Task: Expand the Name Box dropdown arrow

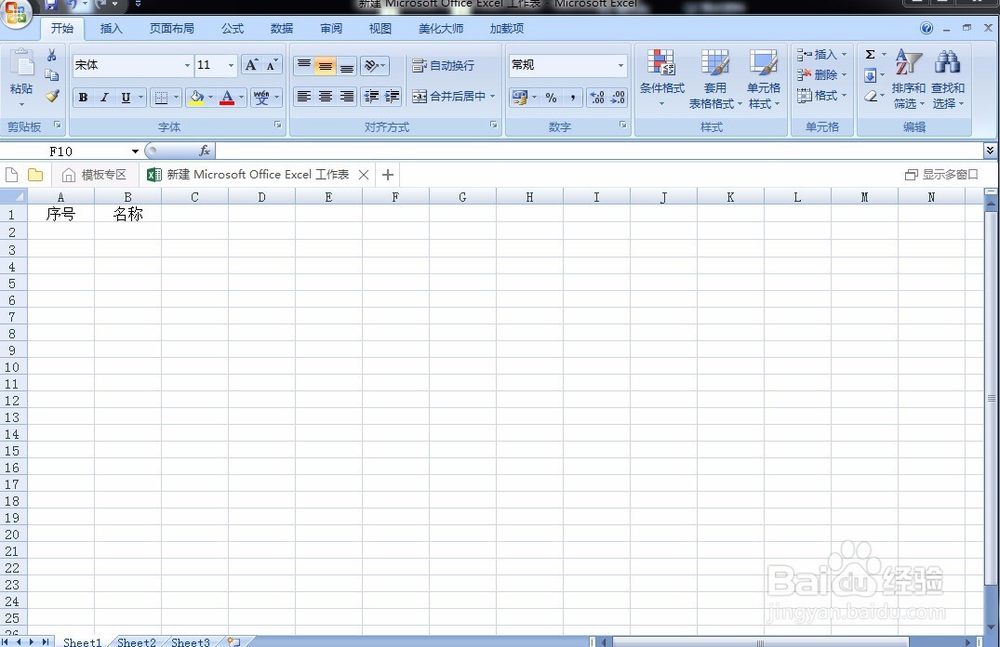Action: [x=135, y=151]
